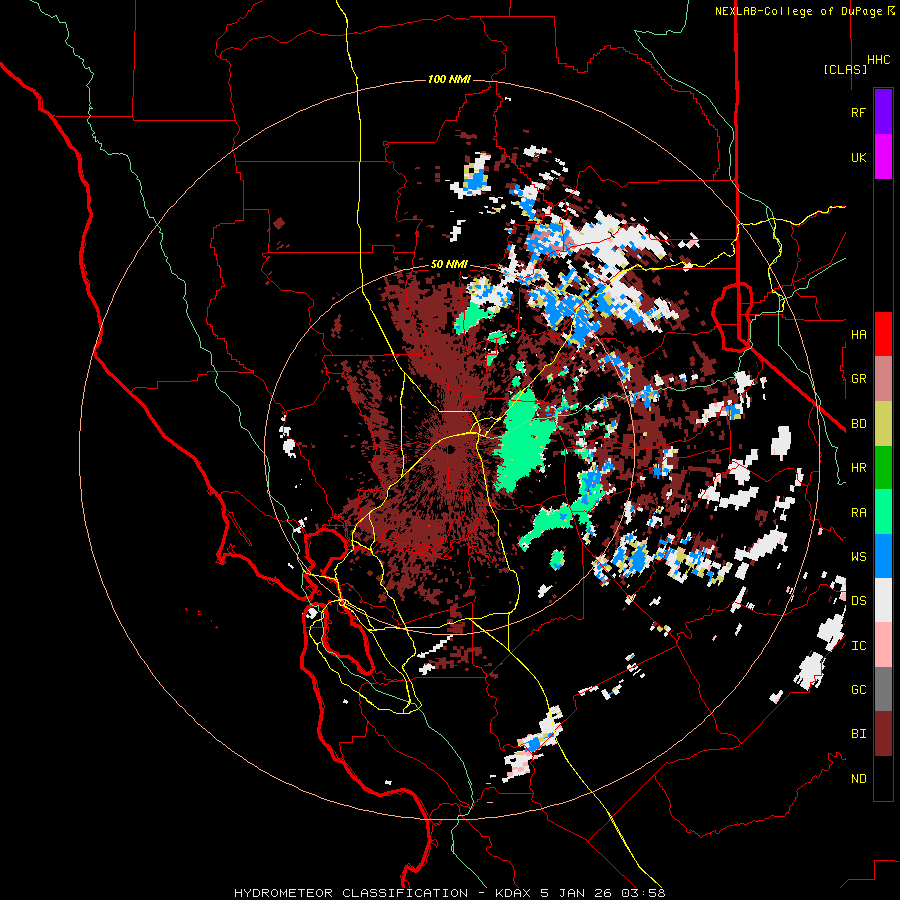
Task: Click the HYDROMETEOR CLASSIFICATION title text
Action: point(351,893)
